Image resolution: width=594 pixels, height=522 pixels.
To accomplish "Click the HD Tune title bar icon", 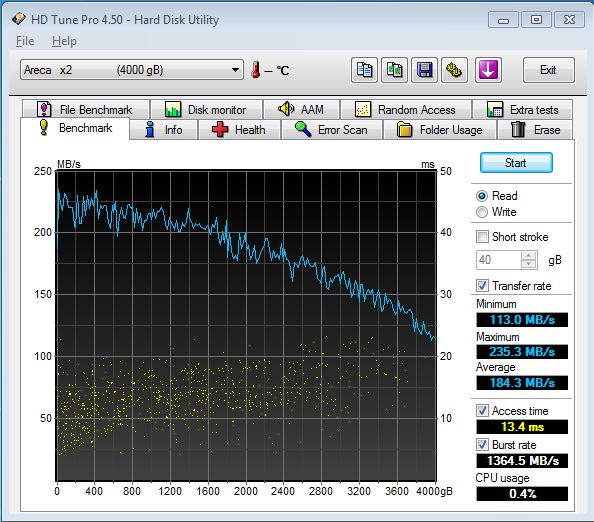I will coord(18,19).
